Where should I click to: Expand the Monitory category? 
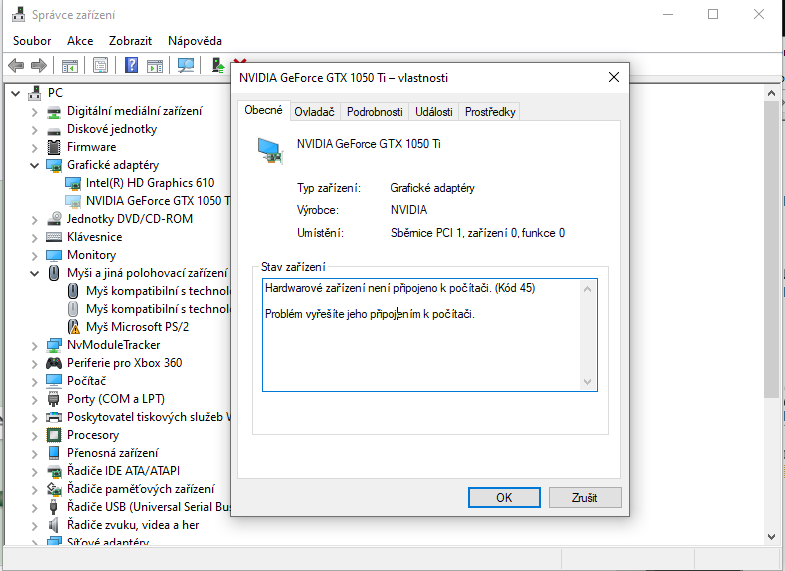tap(35, 256)
